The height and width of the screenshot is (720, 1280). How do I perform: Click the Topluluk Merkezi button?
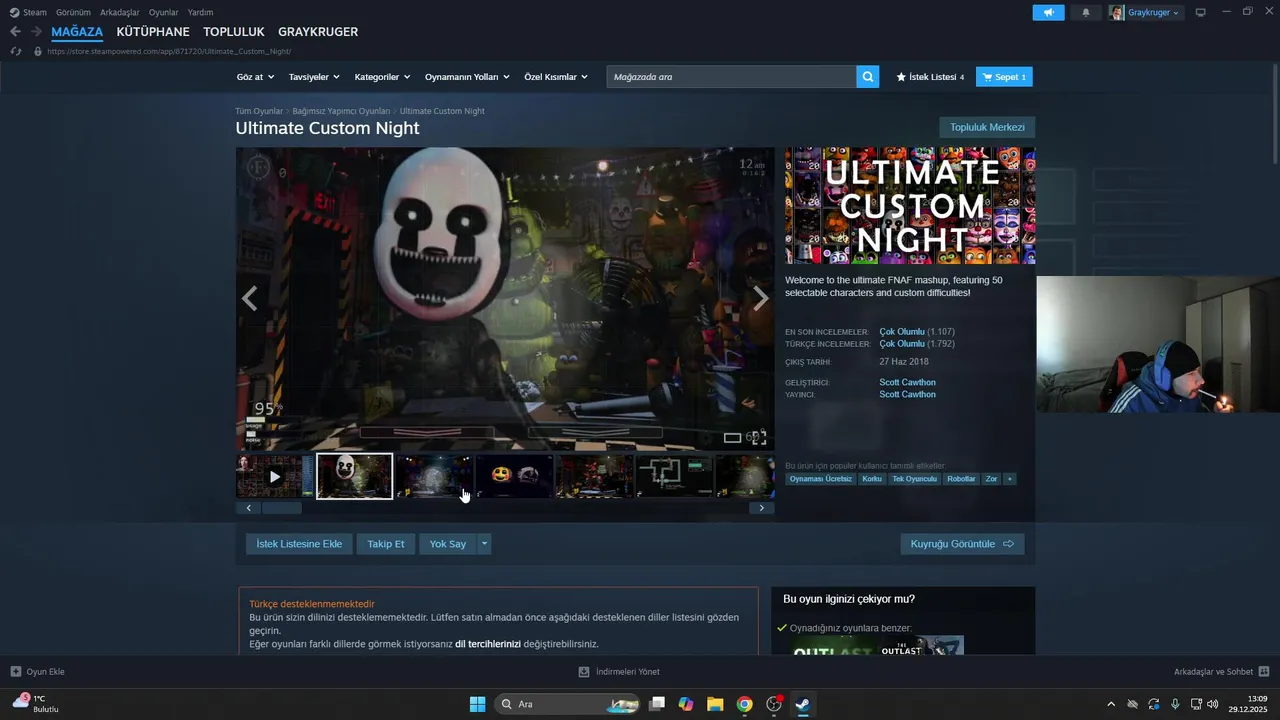pyautogui.click(x=987, y=127)
